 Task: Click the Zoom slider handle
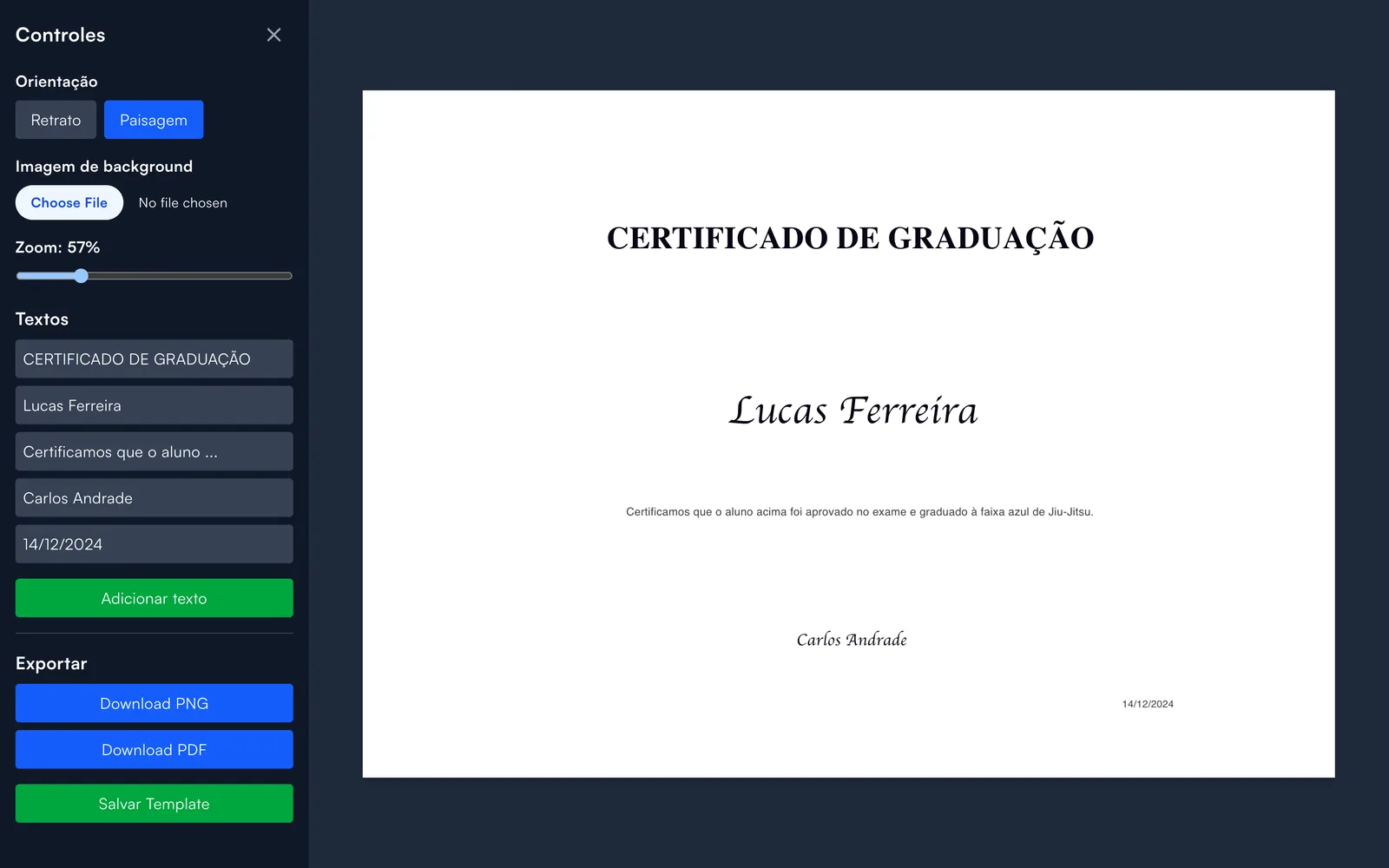[x=81, y=276]
